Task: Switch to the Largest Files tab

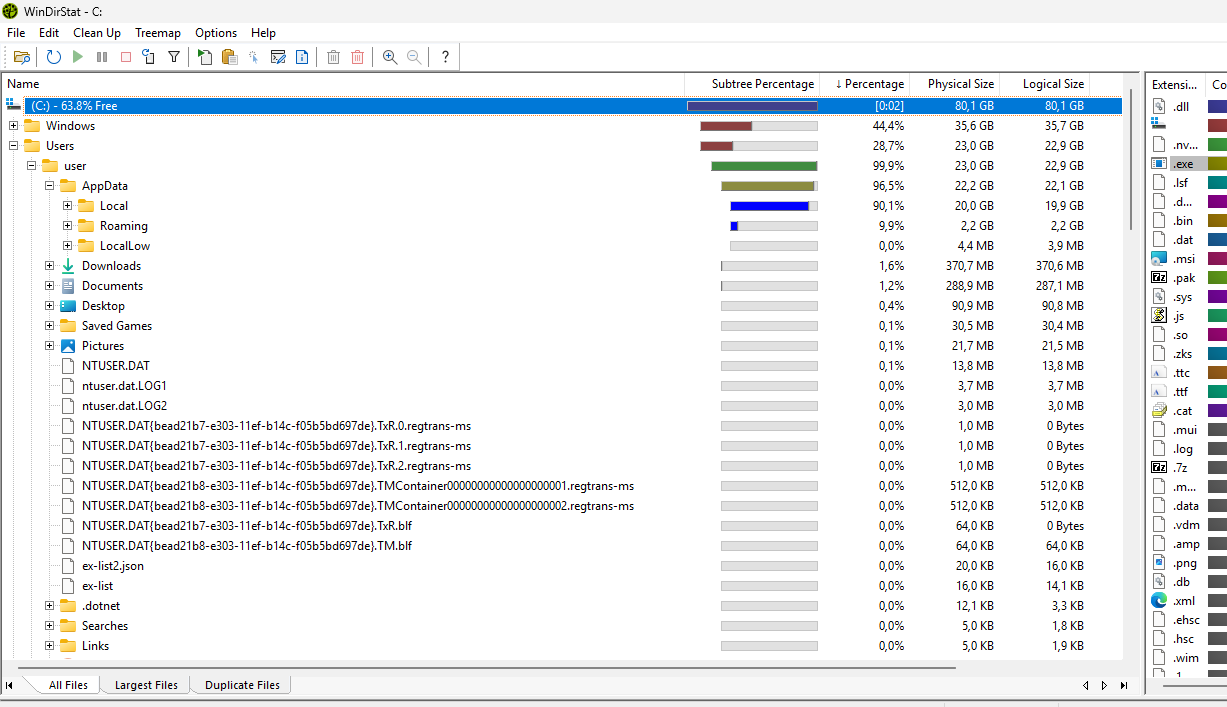Action: 146,685
